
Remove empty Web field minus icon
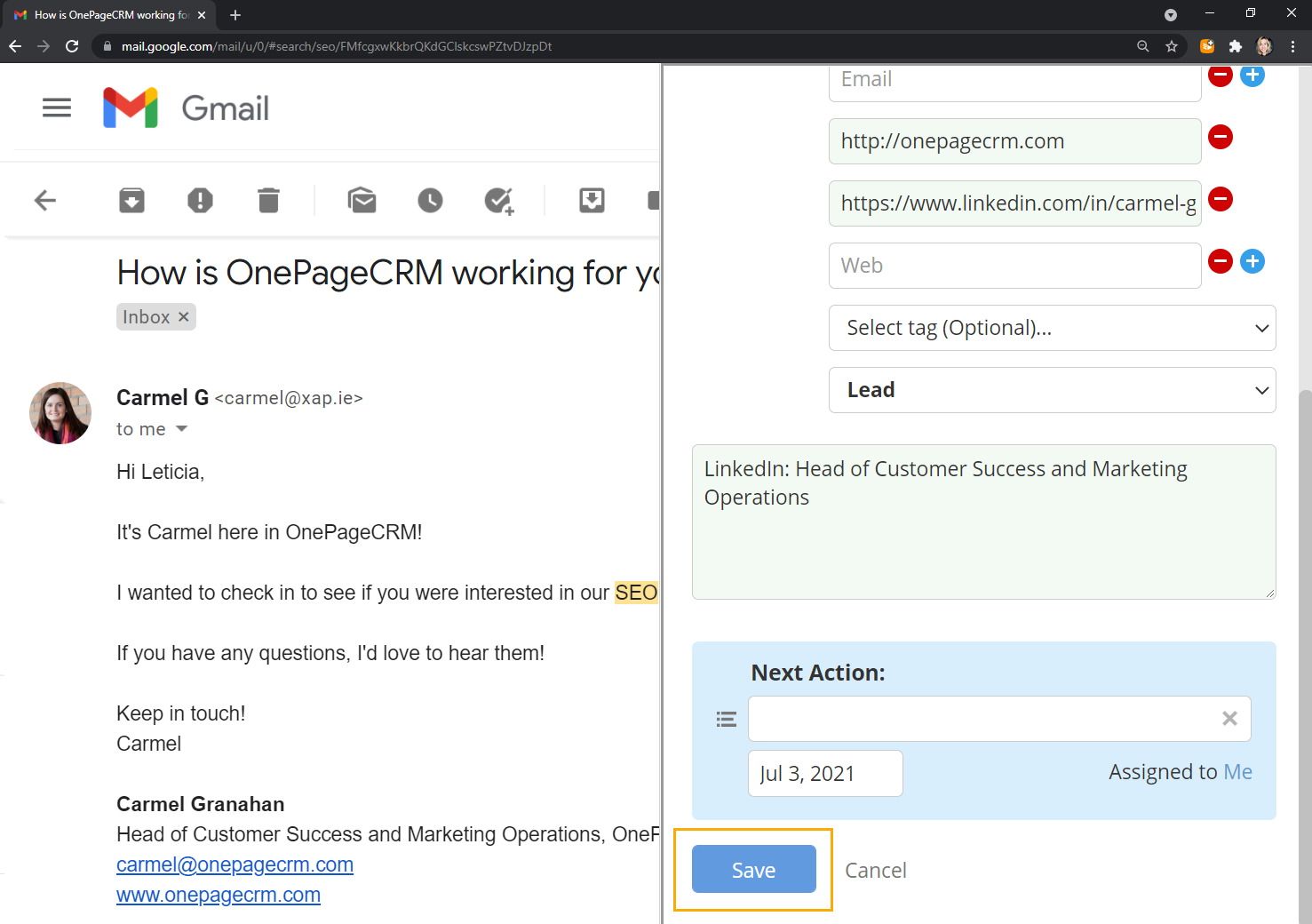click(1221, 261)
